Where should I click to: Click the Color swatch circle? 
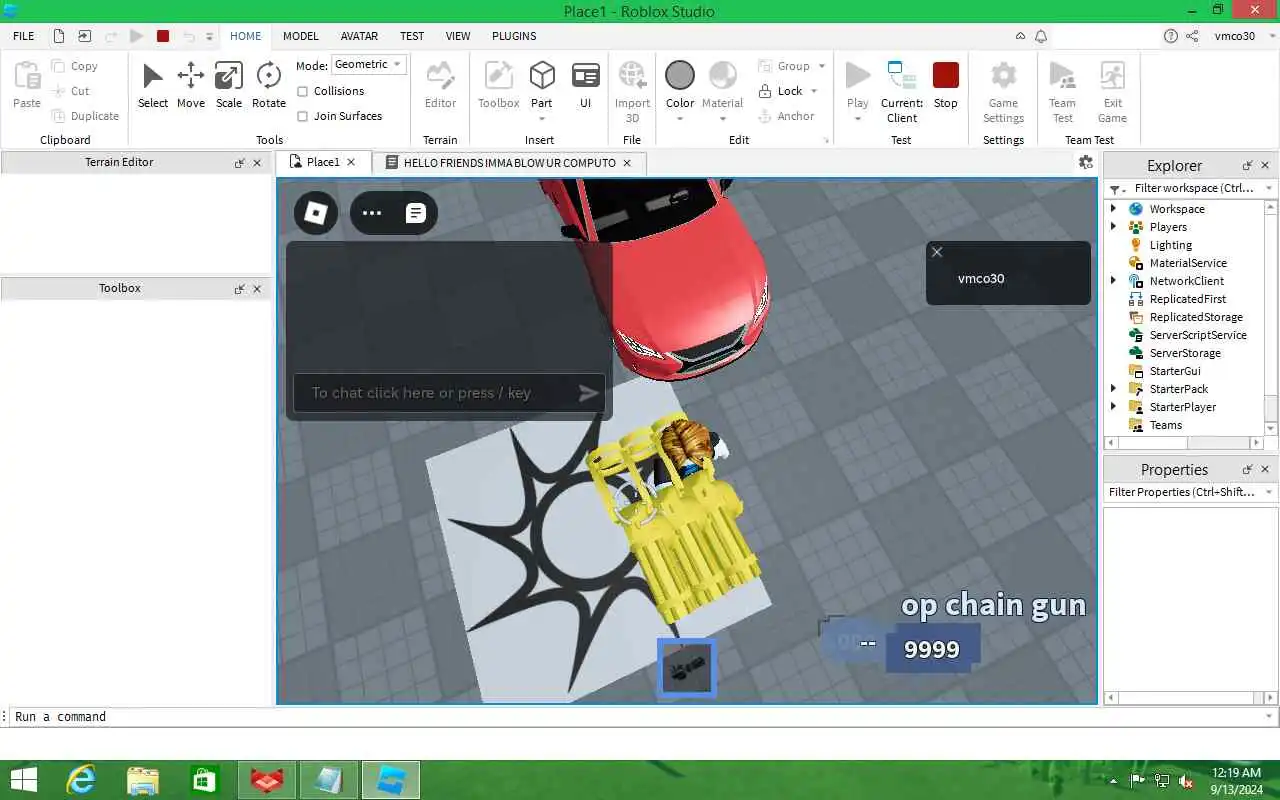tap(680, 75)
